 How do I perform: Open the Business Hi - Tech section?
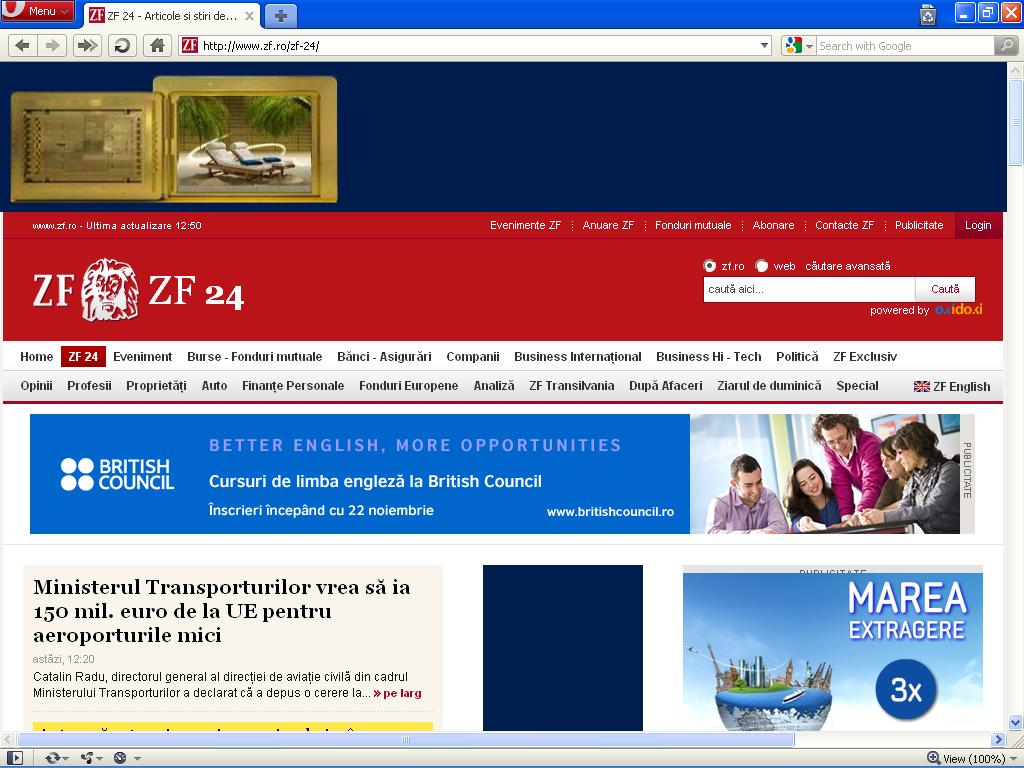[709, 357]
